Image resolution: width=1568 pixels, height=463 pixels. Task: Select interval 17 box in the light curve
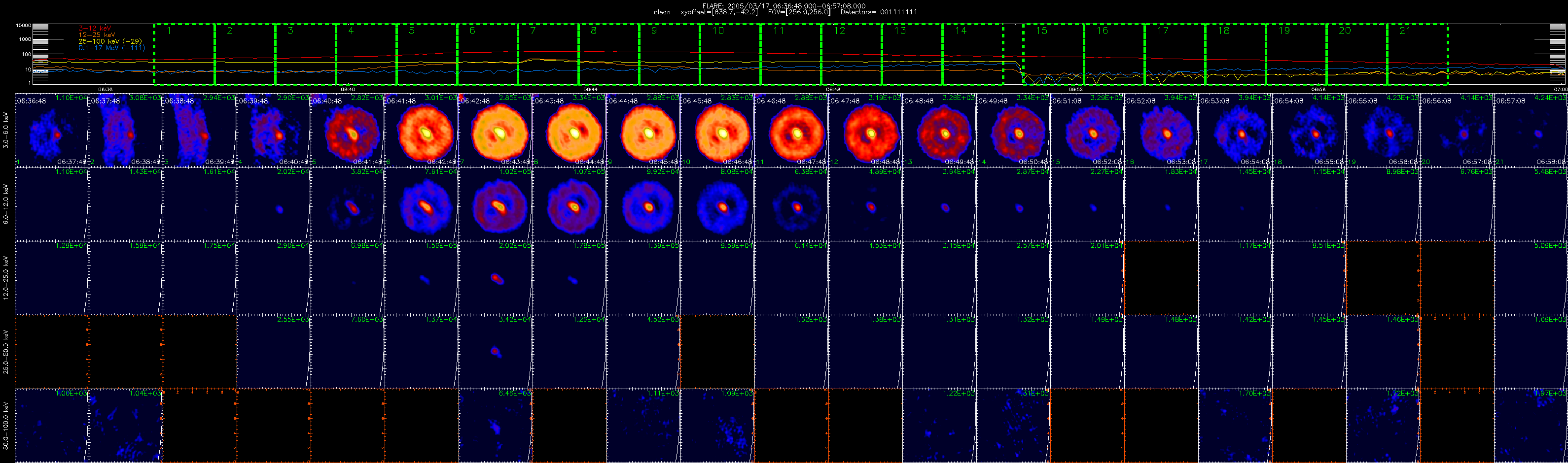tap(1175, 54)
